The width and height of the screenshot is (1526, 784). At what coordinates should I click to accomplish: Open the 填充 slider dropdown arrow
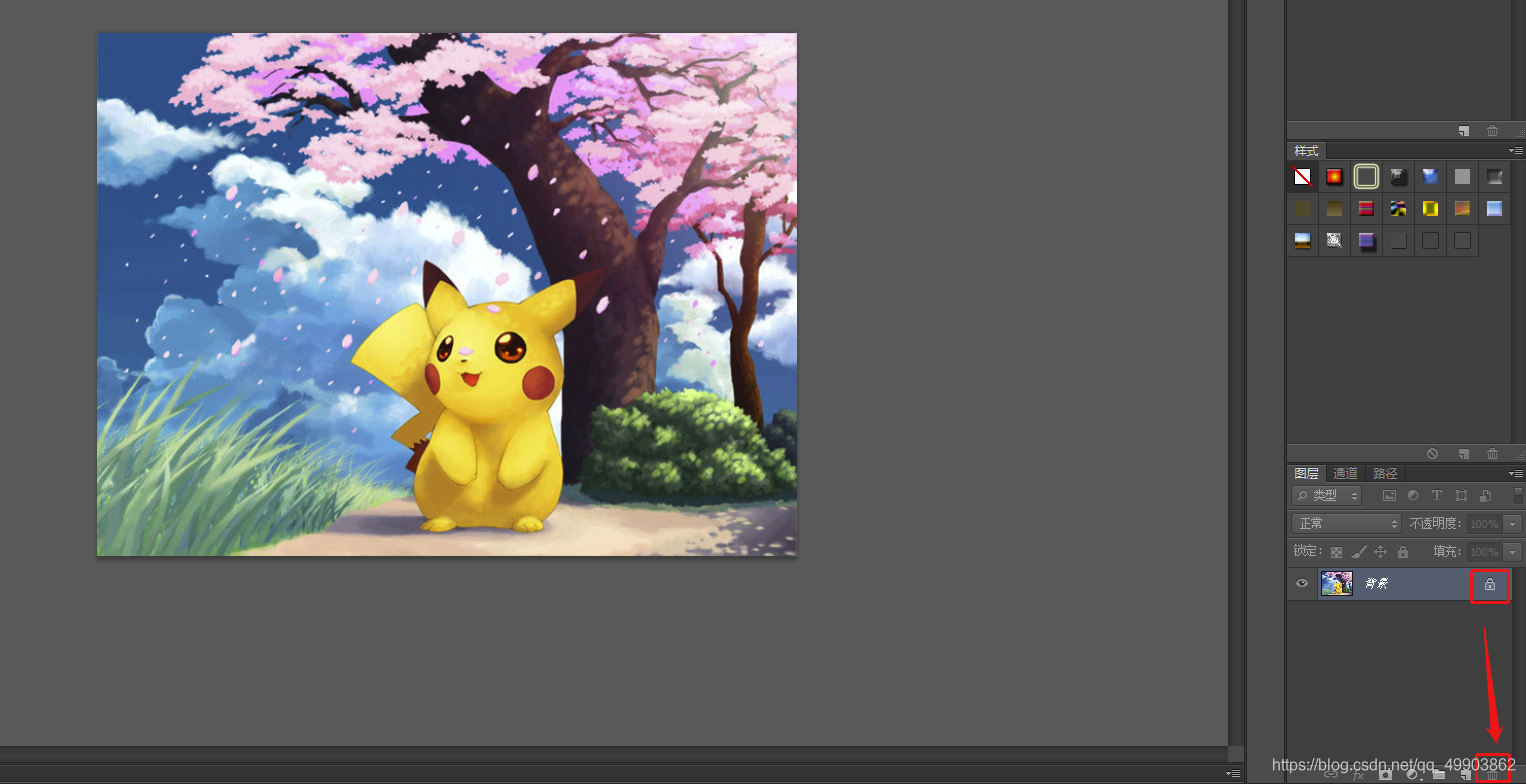click(x=1512, y=551)
